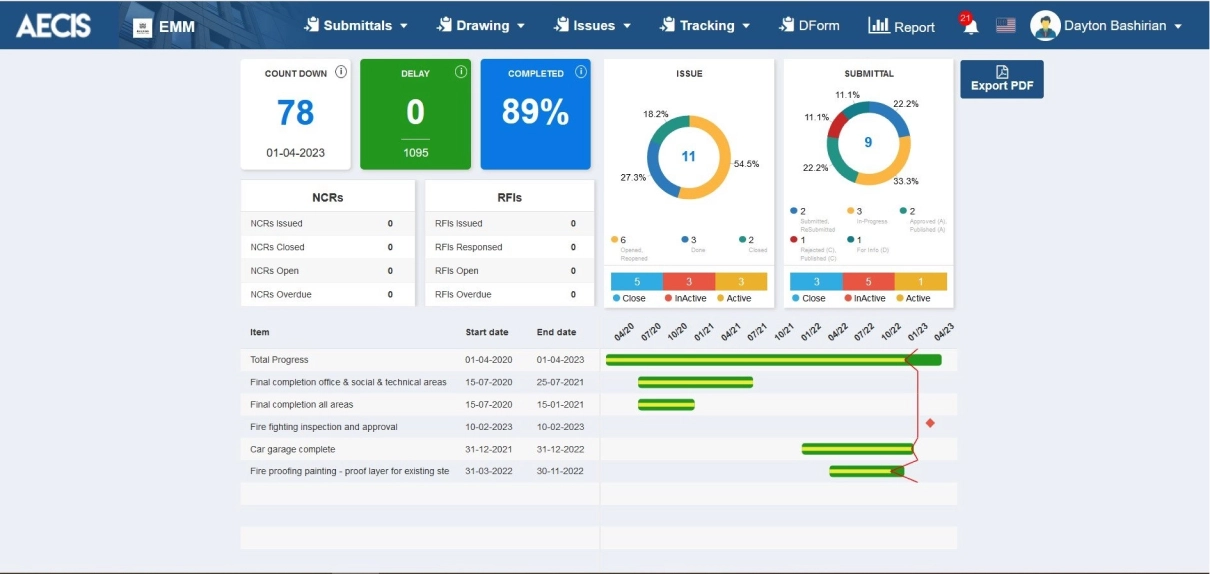Viewport: 1210px width, 574px height.
Task: Expand the Submittals dropdown arrow
Action: point(404,27)
